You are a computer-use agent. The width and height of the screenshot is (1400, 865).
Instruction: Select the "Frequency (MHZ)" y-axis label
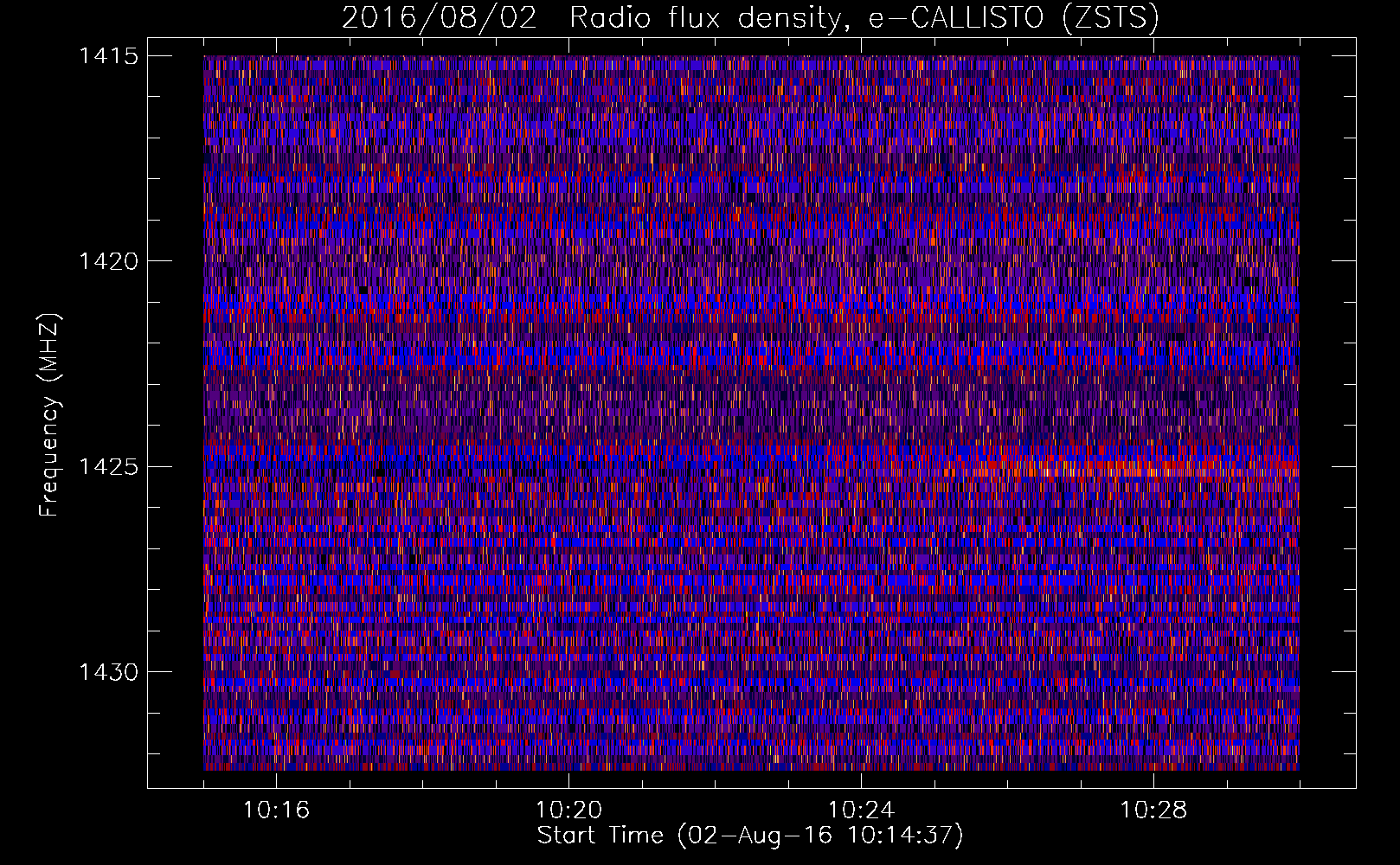(50, 415)
